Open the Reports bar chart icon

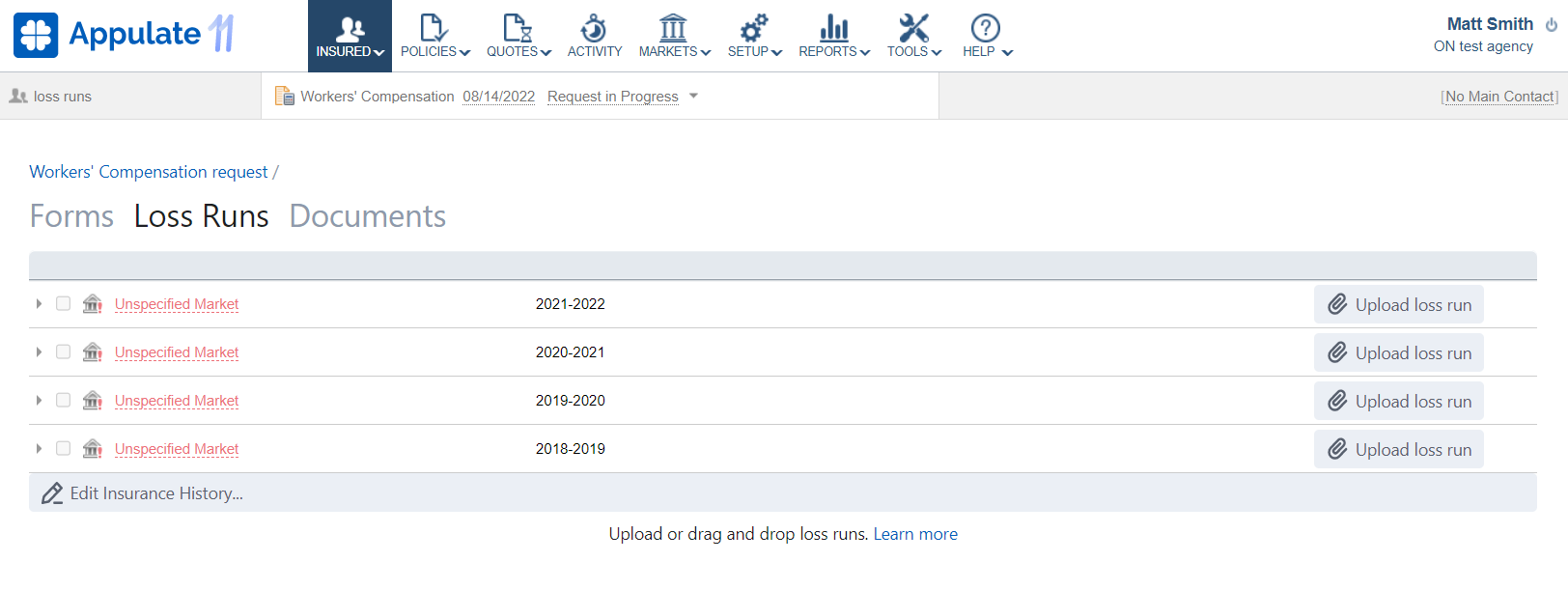(833, 28)
